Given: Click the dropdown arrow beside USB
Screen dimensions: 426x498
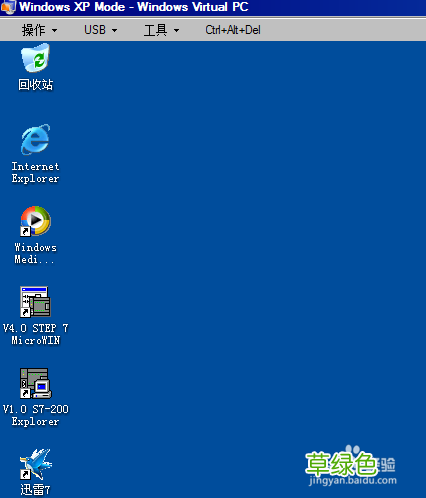Looking at the screenshot, I should (114, 31).
